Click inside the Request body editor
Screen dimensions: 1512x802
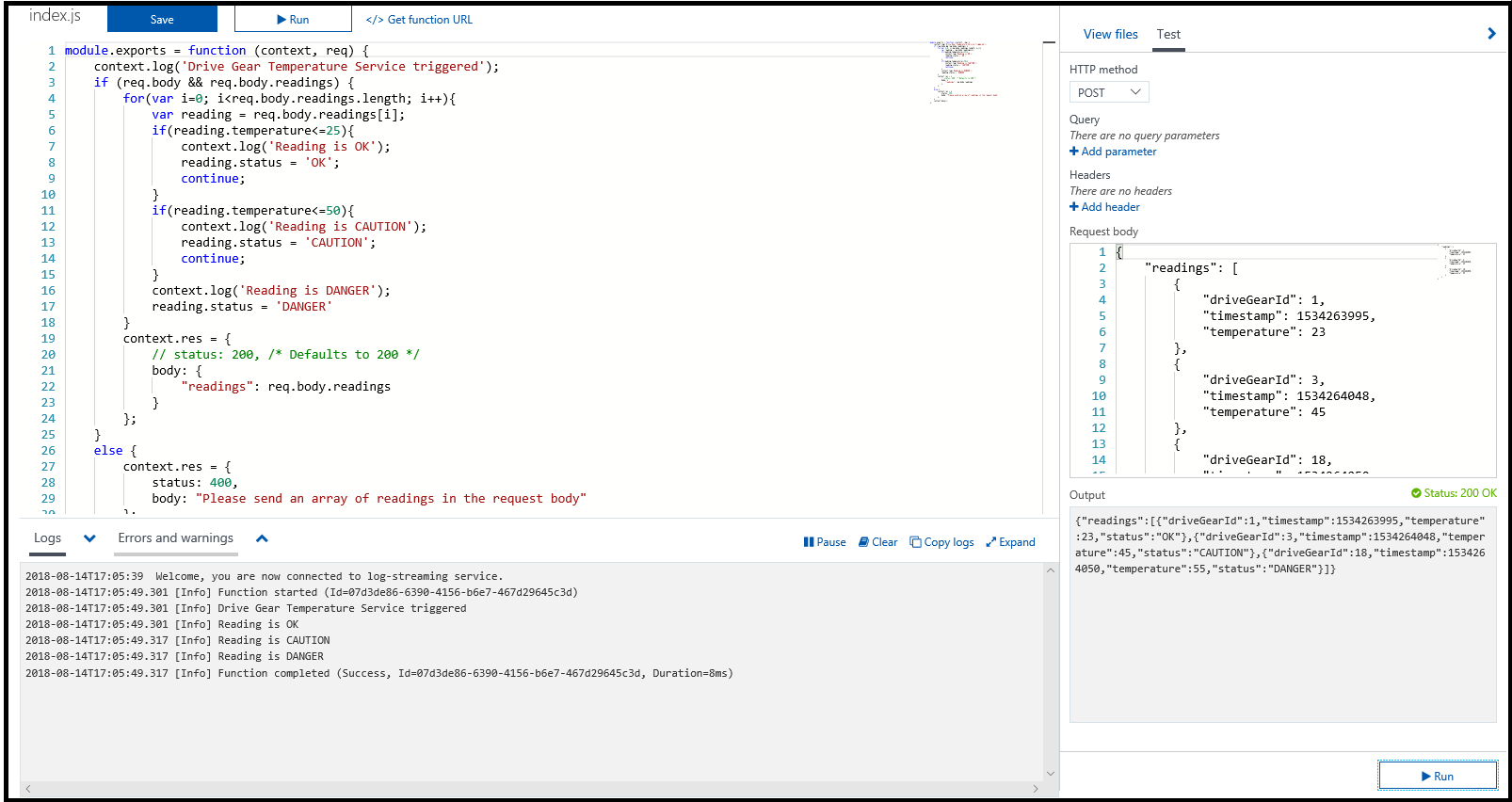1280,358
